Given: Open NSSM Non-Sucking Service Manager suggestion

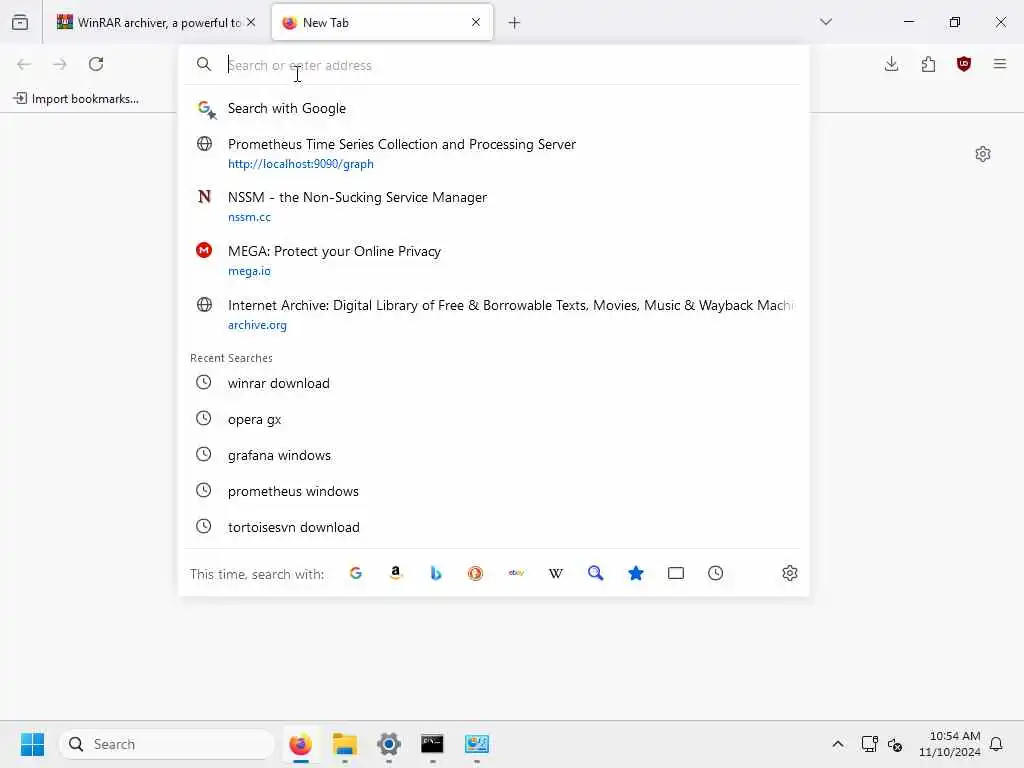Looking at the screenshot, I should coord(493,206).
